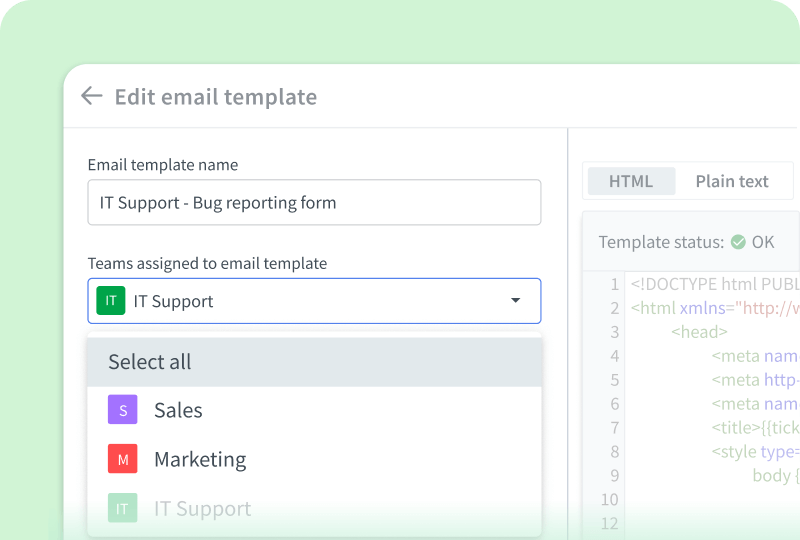Screen dimensions: 800x540
Task: Switch to the Plain text tab
Action: (732, 181)
